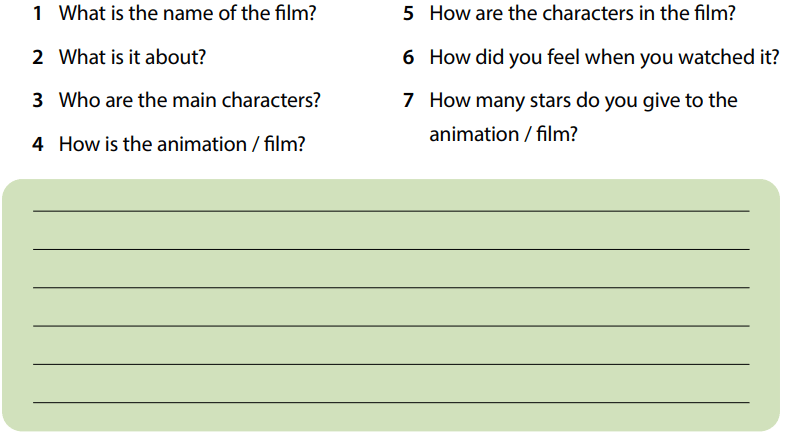Click the fifth blank writing line
This screenshot has width=785, height=432.
click(x=391, y=363)
